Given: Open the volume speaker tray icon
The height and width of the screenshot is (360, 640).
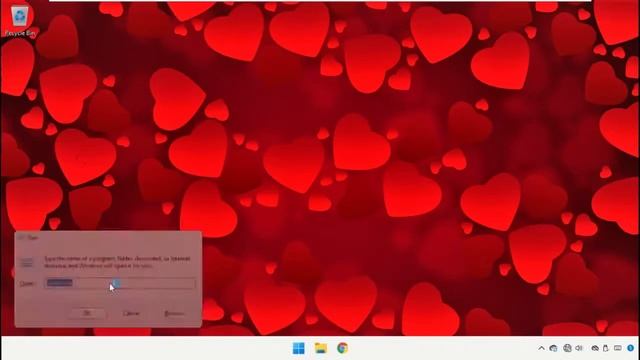Looking at the screenshot, I should 579,348.
